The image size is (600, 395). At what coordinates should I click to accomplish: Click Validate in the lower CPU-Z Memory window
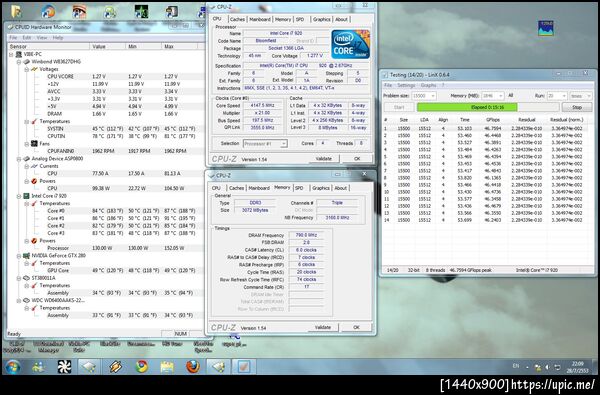click(323, 327)
